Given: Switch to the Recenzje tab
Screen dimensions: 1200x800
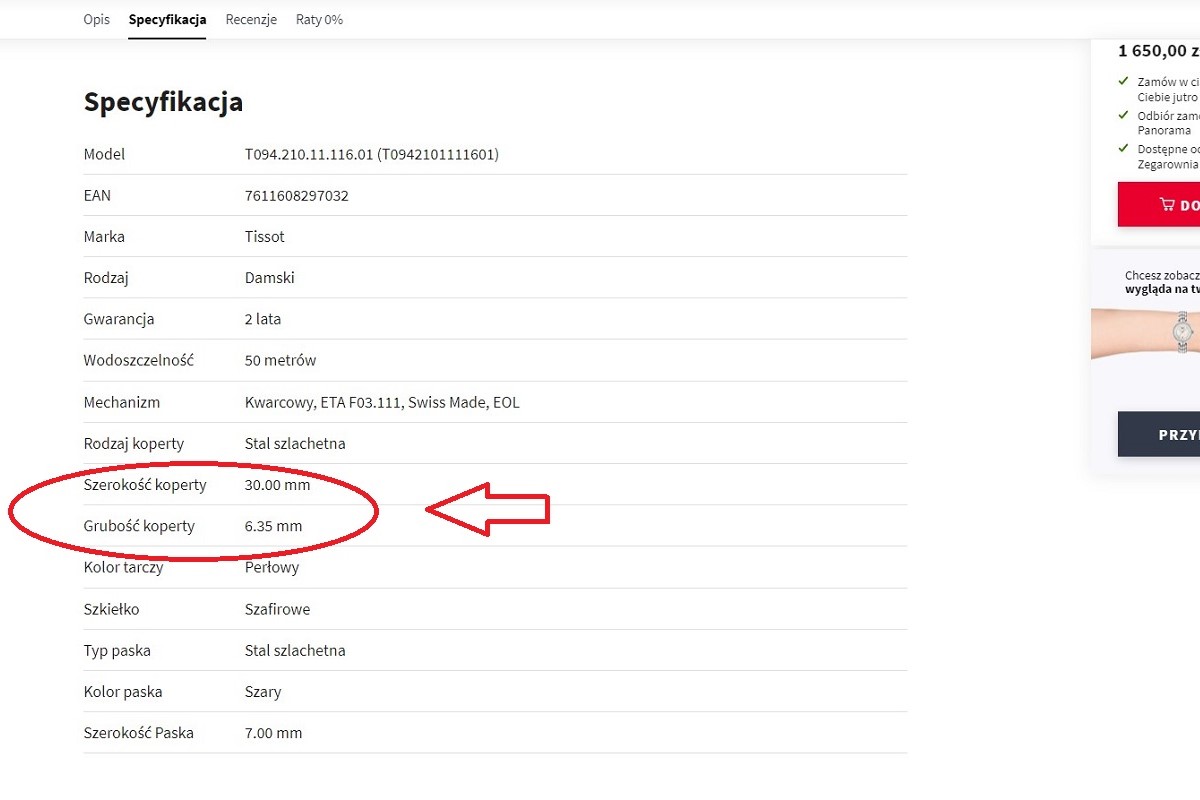Looking at the screenshot, I should [x=251, y=19].
